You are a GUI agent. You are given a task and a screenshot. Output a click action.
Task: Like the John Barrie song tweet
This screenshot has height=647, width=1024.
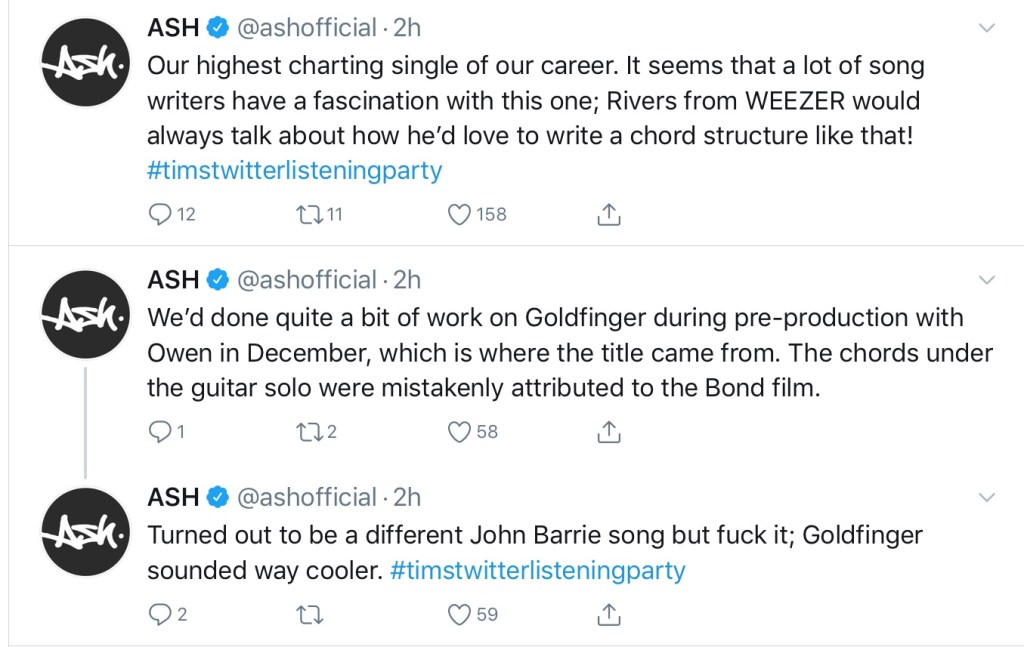459,614
